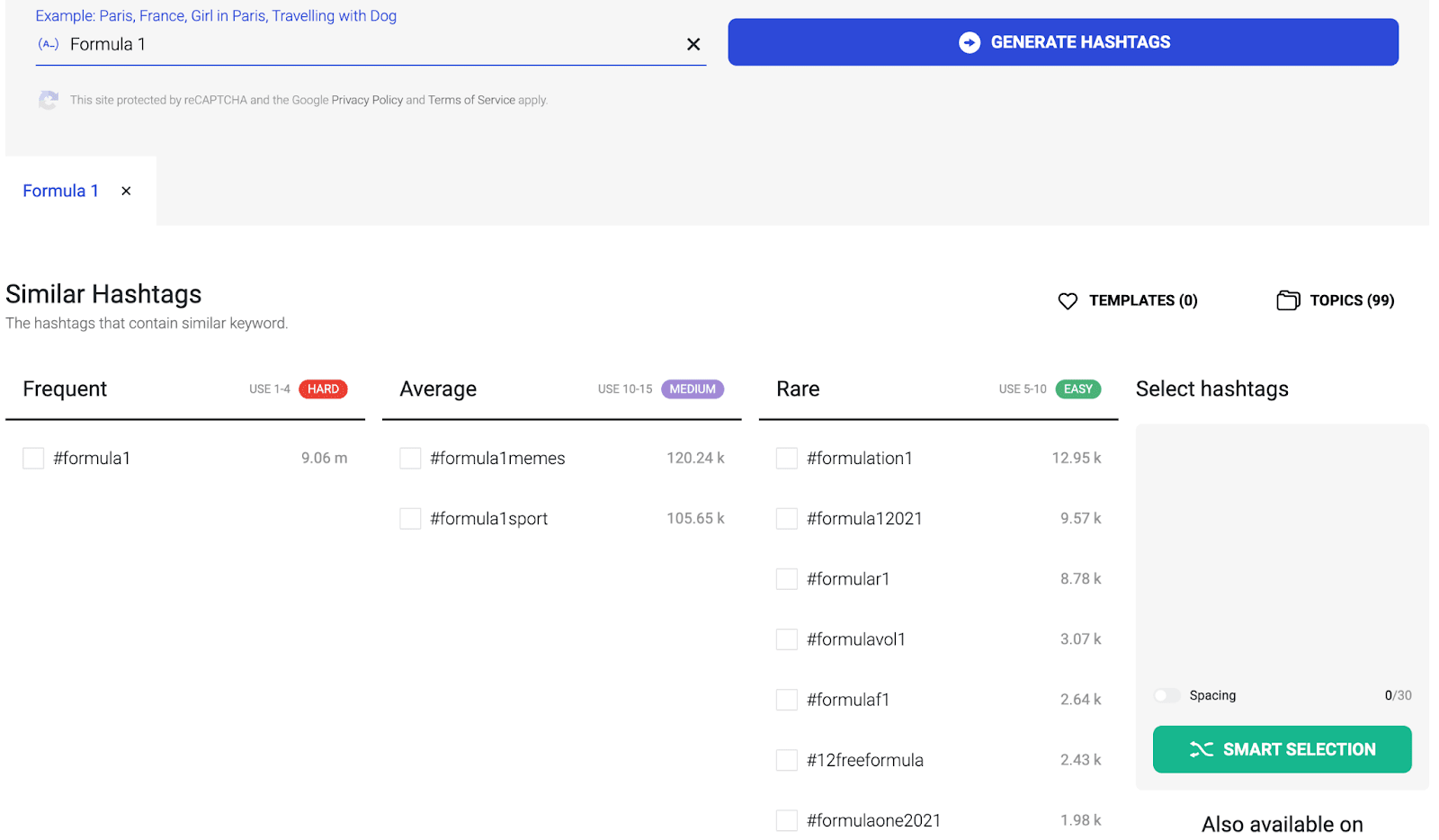Switch to the Formula 1 tab
Viewport: 1439px width, 840px height.
[60, 190]
